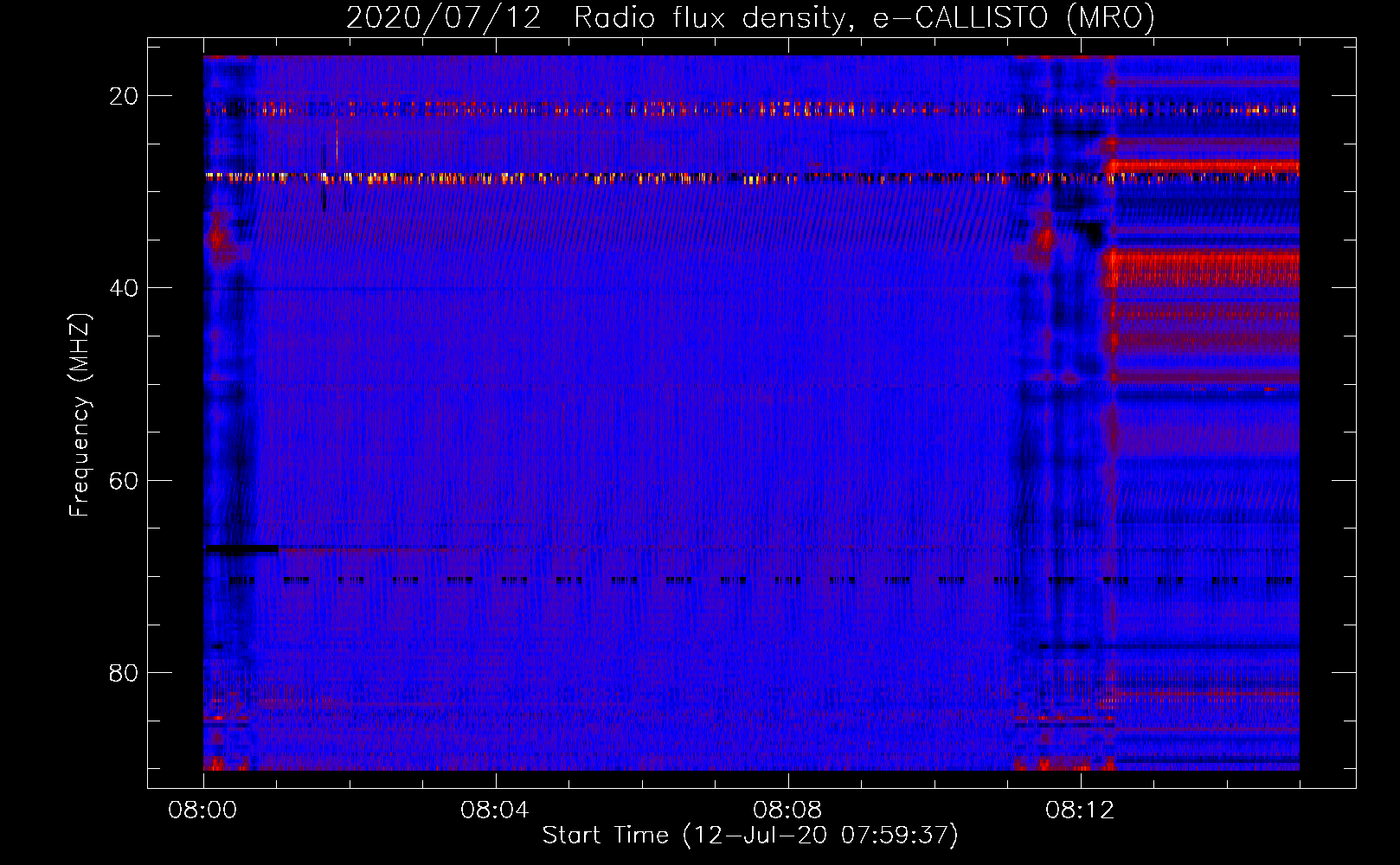The height and width of the screenshot is (865, 1400).
Task: Click the 'Frequency (MHZ)' axis label
Action: pyautogui.click(x=80, y=415)
